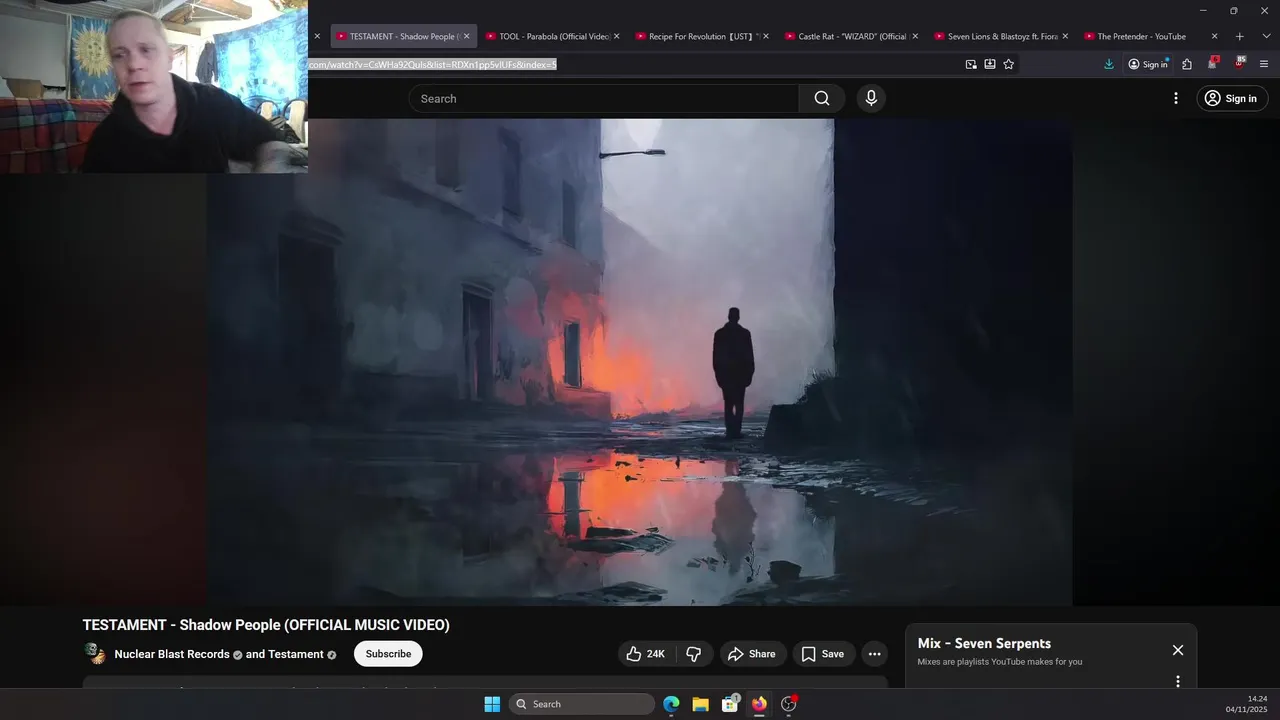1280x720 pixels.
Task: Click Firefox icon in taskbar
Action: [759, 704]
